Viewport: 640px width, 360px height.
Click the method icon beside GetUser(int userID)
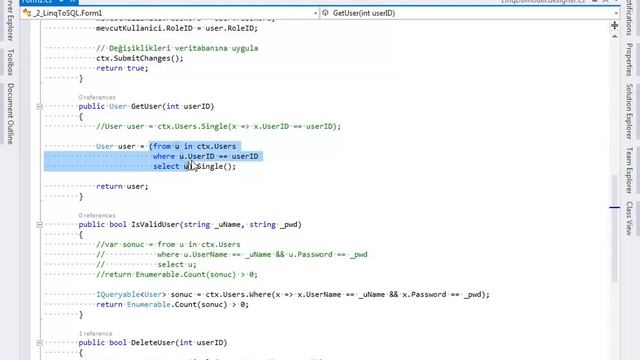click(x=325, y=13)
